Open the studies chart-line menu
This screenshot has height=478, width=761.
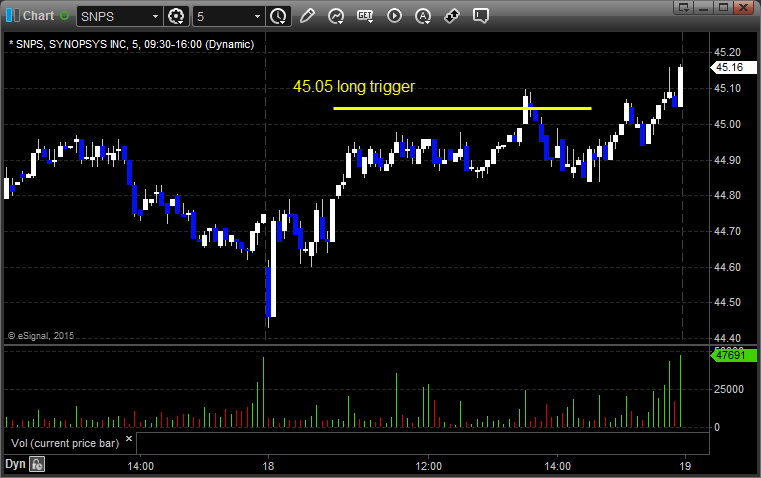(335, 16)
